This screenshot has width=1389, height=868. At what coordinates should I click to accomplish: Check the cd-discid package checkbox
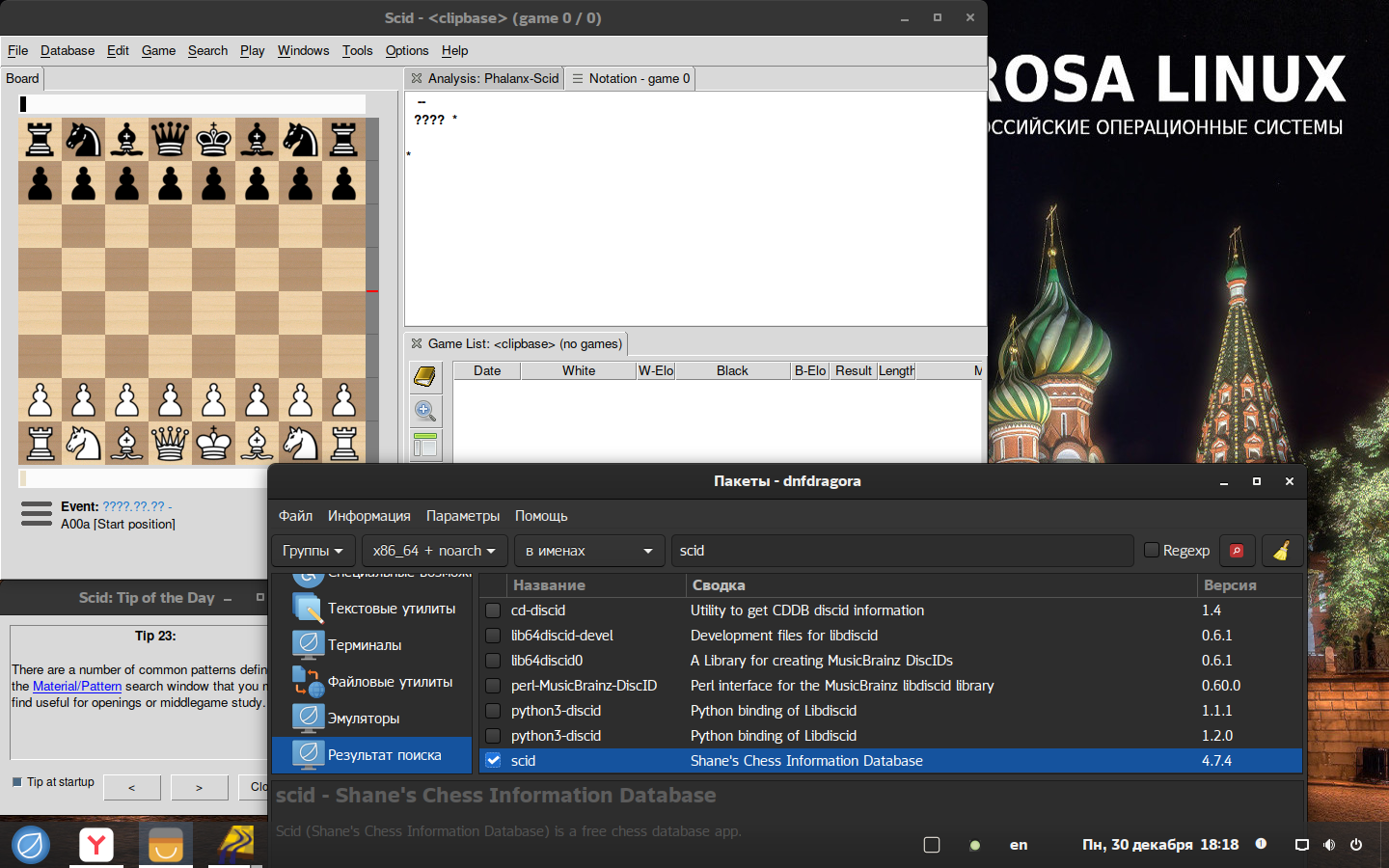493,610
